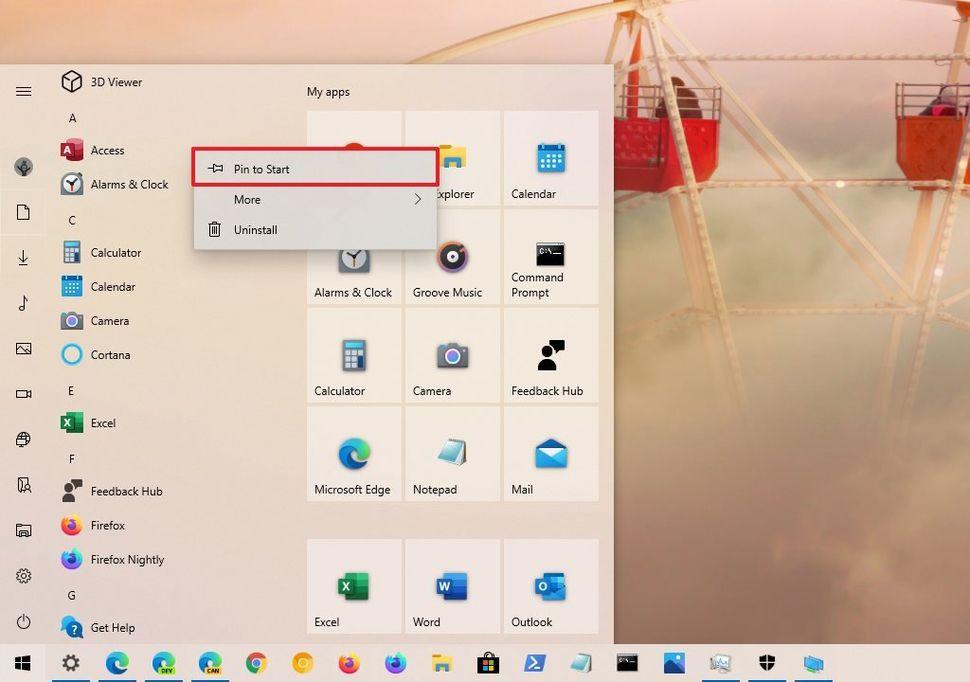Expand the More submenu chevron arrow
Viewport: 970px width, 682px height.
click(418, 199)
